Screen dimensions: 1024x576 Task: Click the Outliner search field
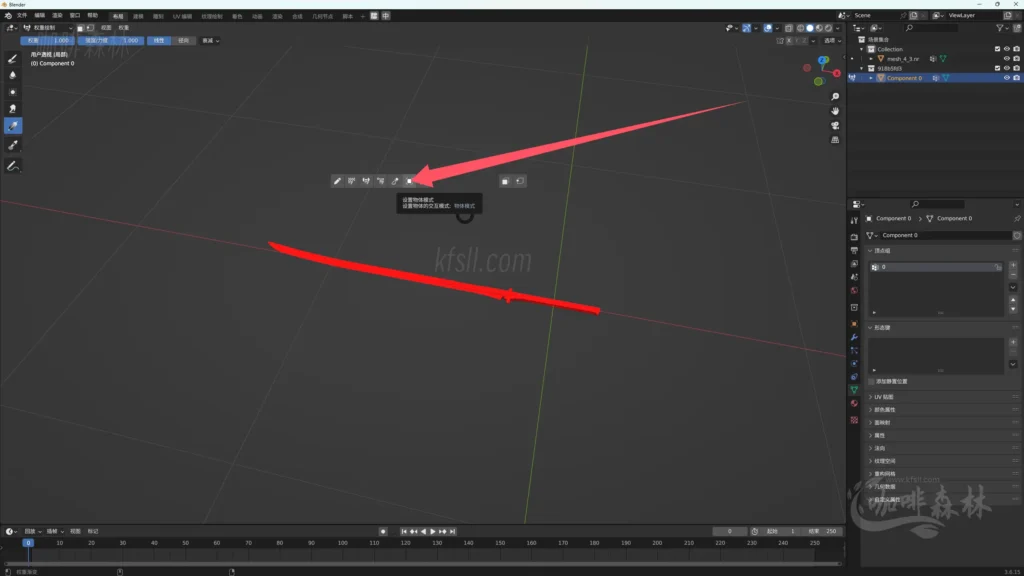930,27
